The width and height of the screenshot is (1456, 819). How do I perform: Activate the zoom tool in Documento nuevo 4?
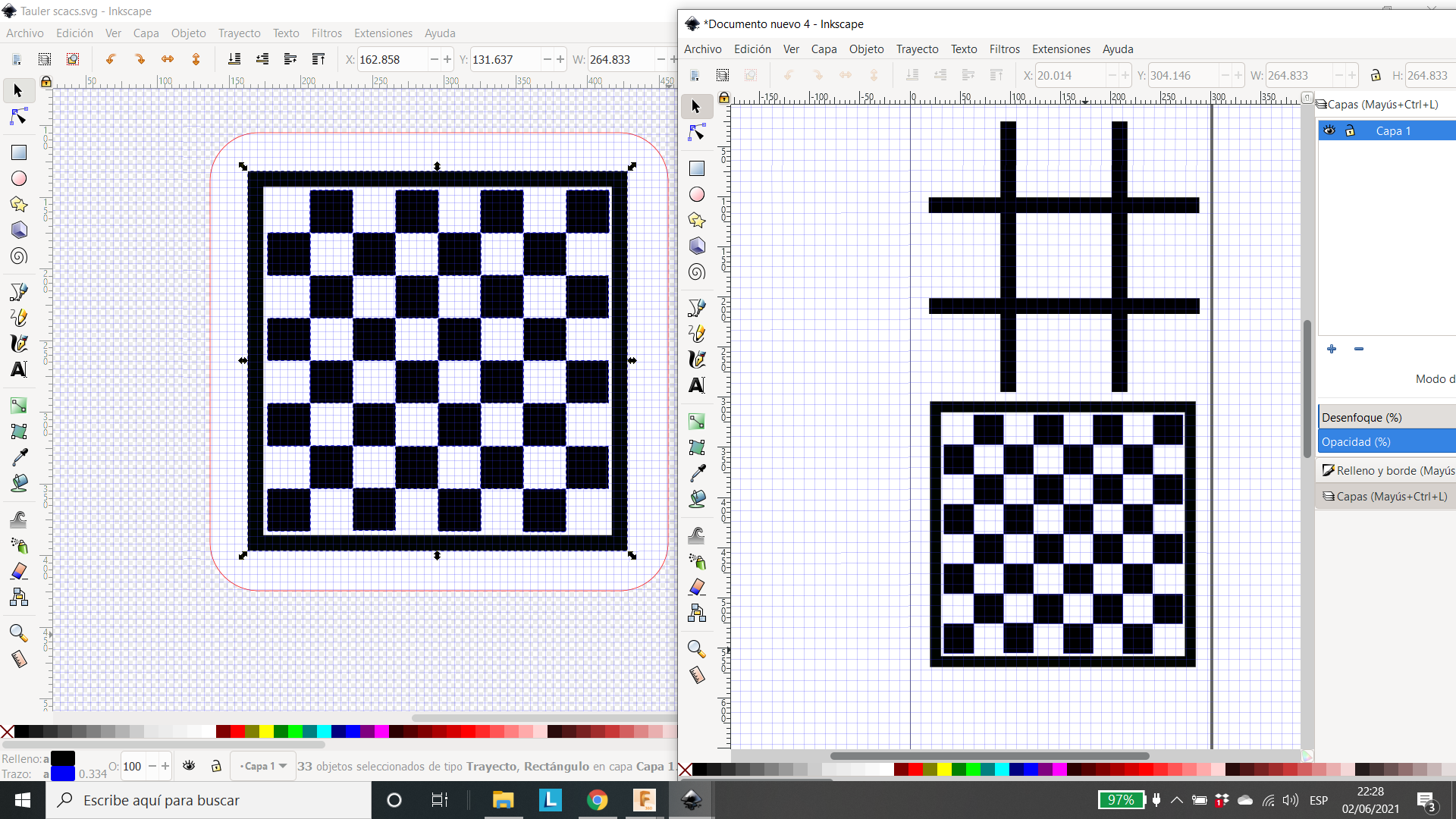click(x=696, y=649)
